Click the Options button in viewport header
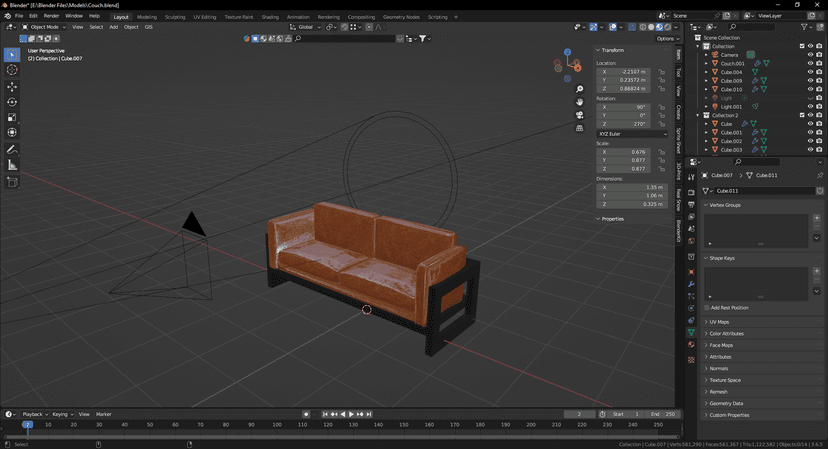828x449 pixels. coord(667,38)
